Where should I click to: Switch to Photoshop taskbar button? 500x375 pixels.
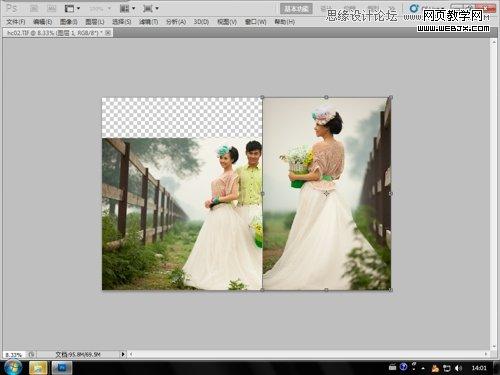[62, 368]
